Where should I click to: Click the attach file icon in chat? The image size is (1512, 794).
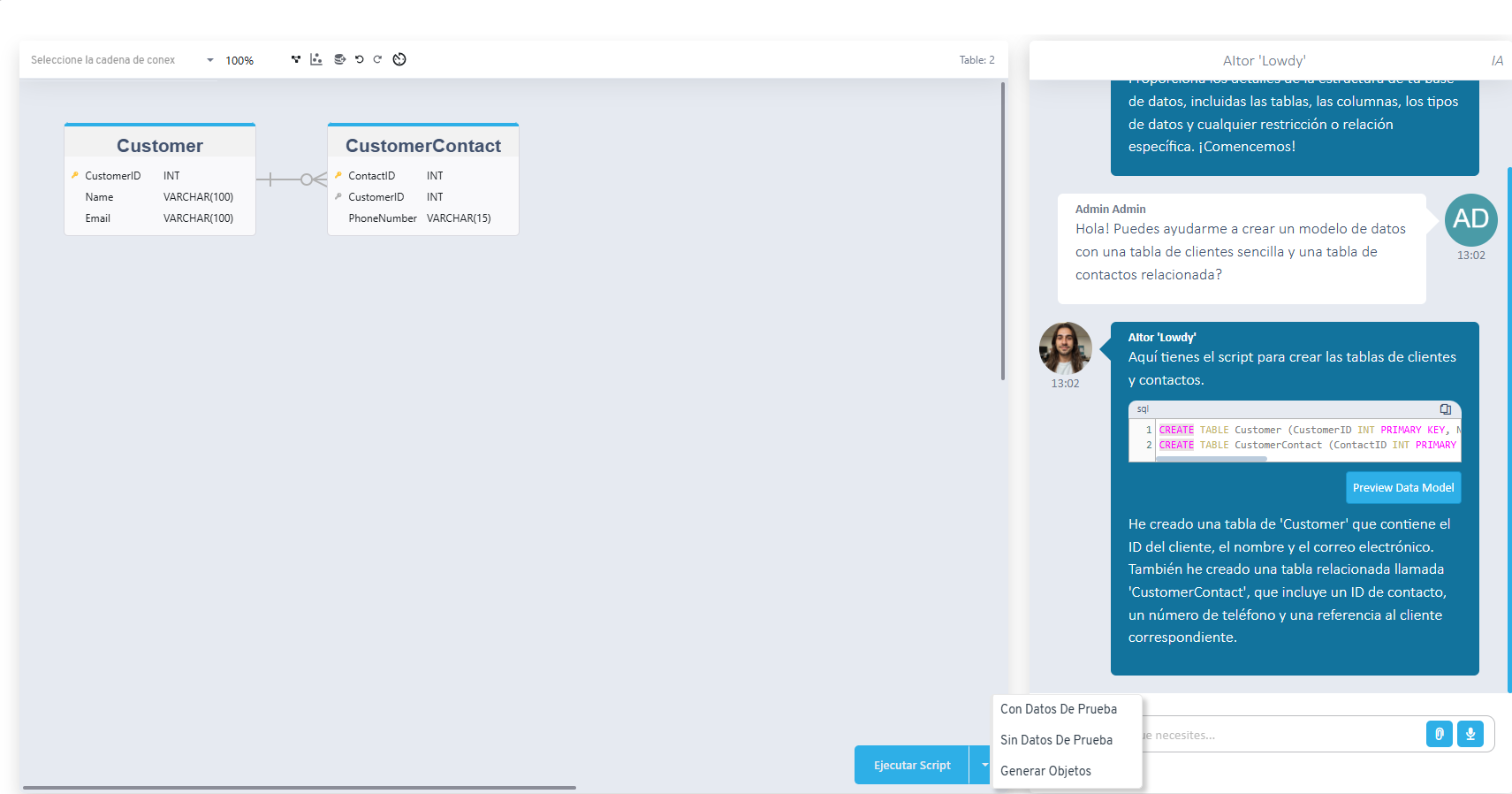(x=1440, y=734)
